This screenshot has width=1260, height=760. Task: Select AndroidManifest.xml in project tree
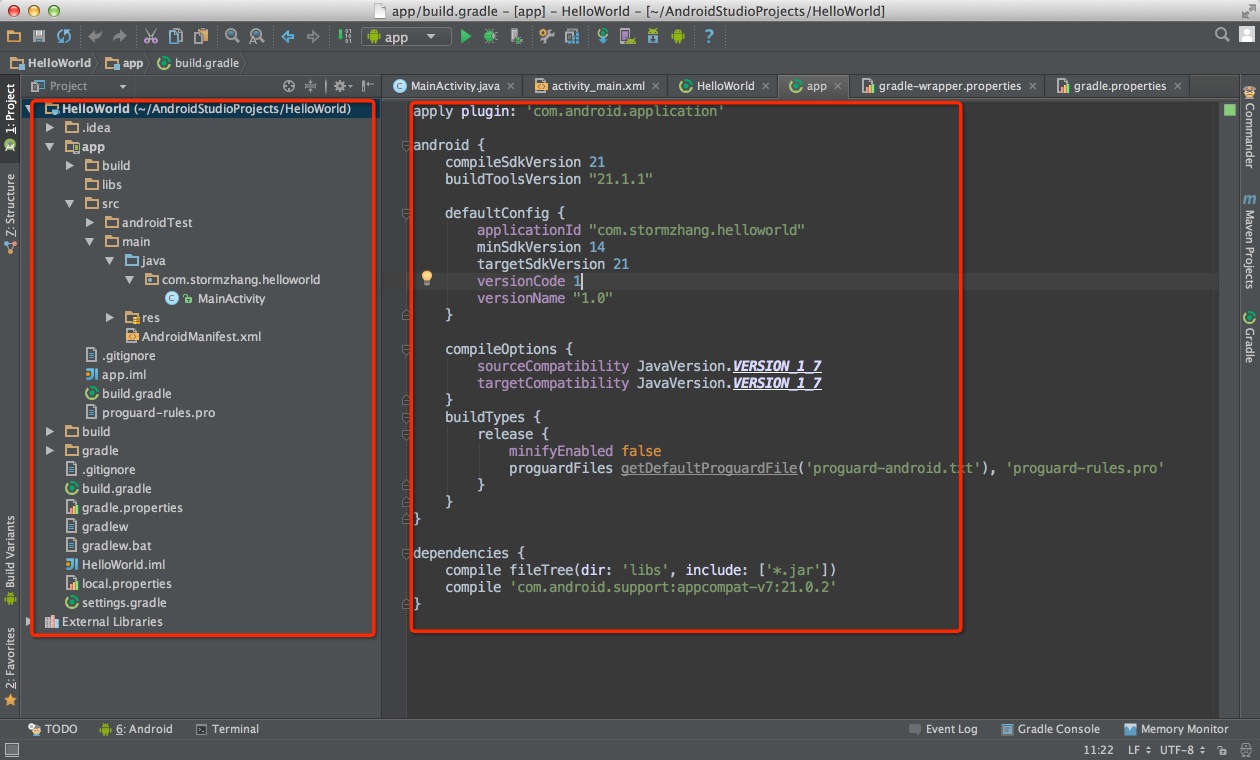(x=200, y=337)
